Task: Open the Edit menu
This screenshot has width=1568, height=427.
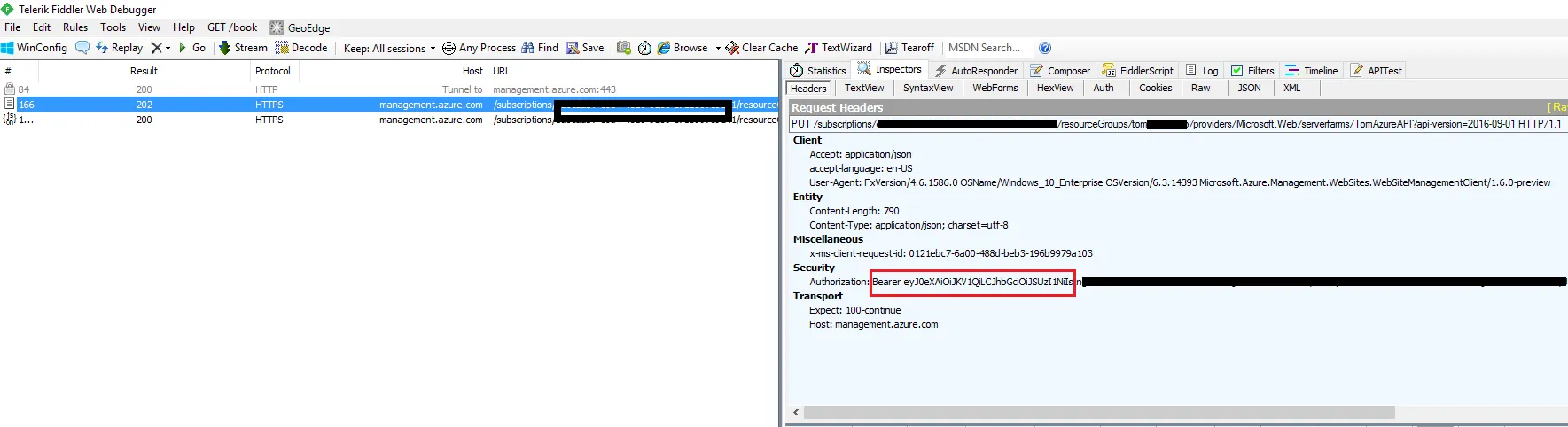Action: [42, 27]
